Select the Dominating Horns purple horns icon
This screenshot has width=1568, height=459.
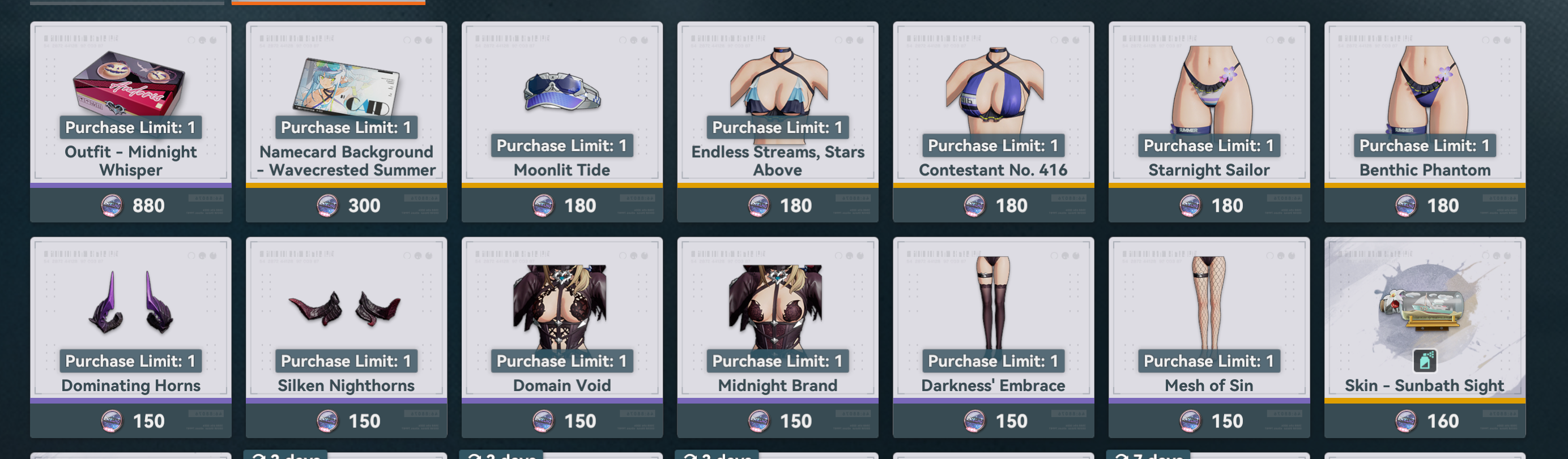[130, 303]
